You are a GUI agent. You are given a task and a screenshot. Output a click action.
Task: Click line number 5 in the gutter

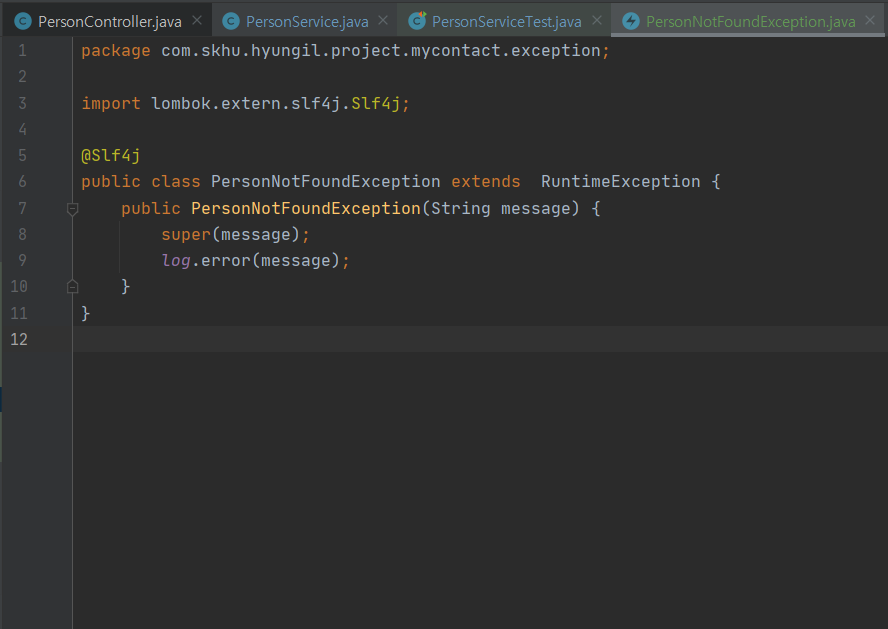pyautogui.click(x=22, y=156)
